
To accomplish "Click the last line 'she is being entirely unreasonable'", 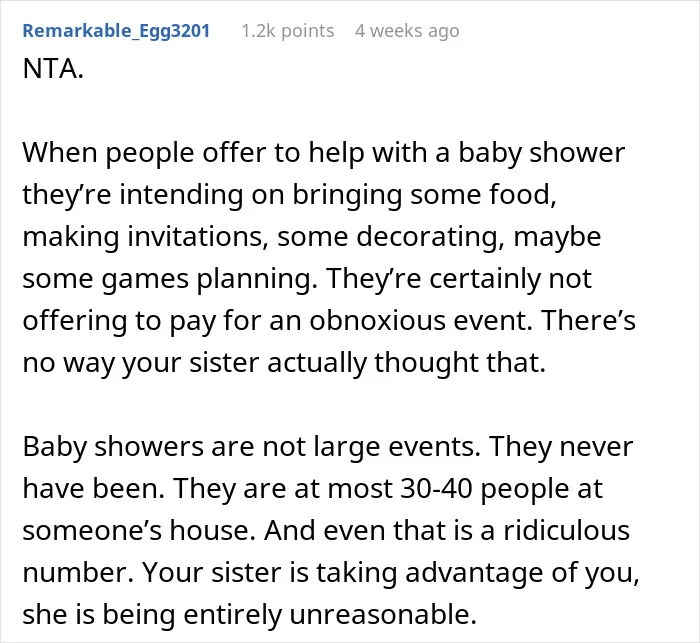I will click(250, 614).
